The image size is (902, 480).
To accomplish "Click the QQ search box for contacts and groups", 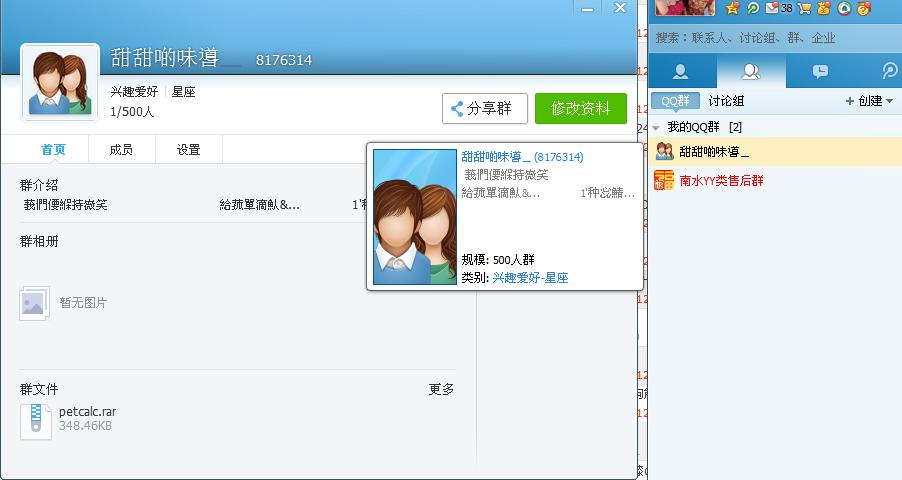I will pos(775,38).
